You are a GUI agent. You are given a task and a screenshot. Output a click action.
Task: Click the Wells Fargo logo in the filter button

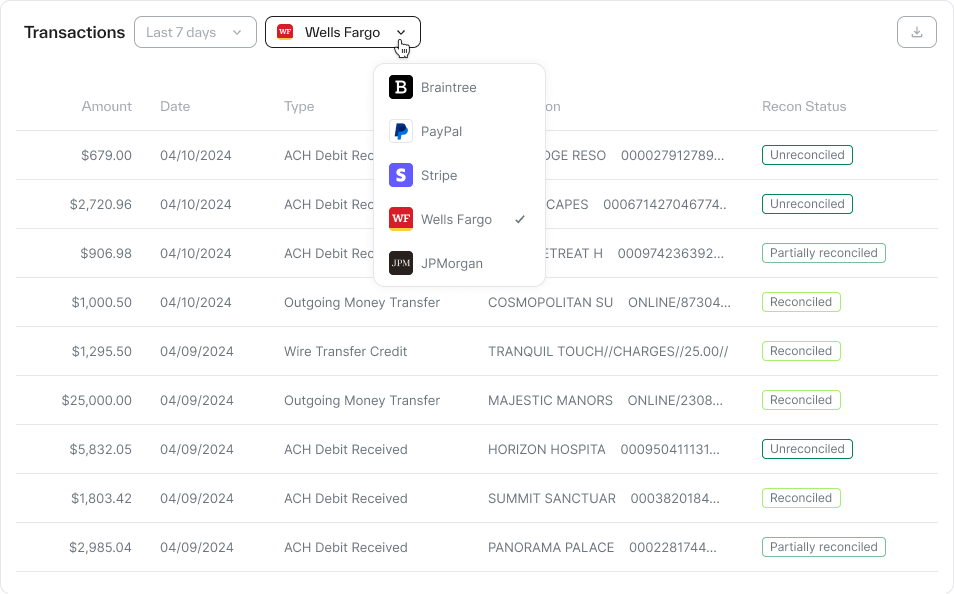(285, 32)
